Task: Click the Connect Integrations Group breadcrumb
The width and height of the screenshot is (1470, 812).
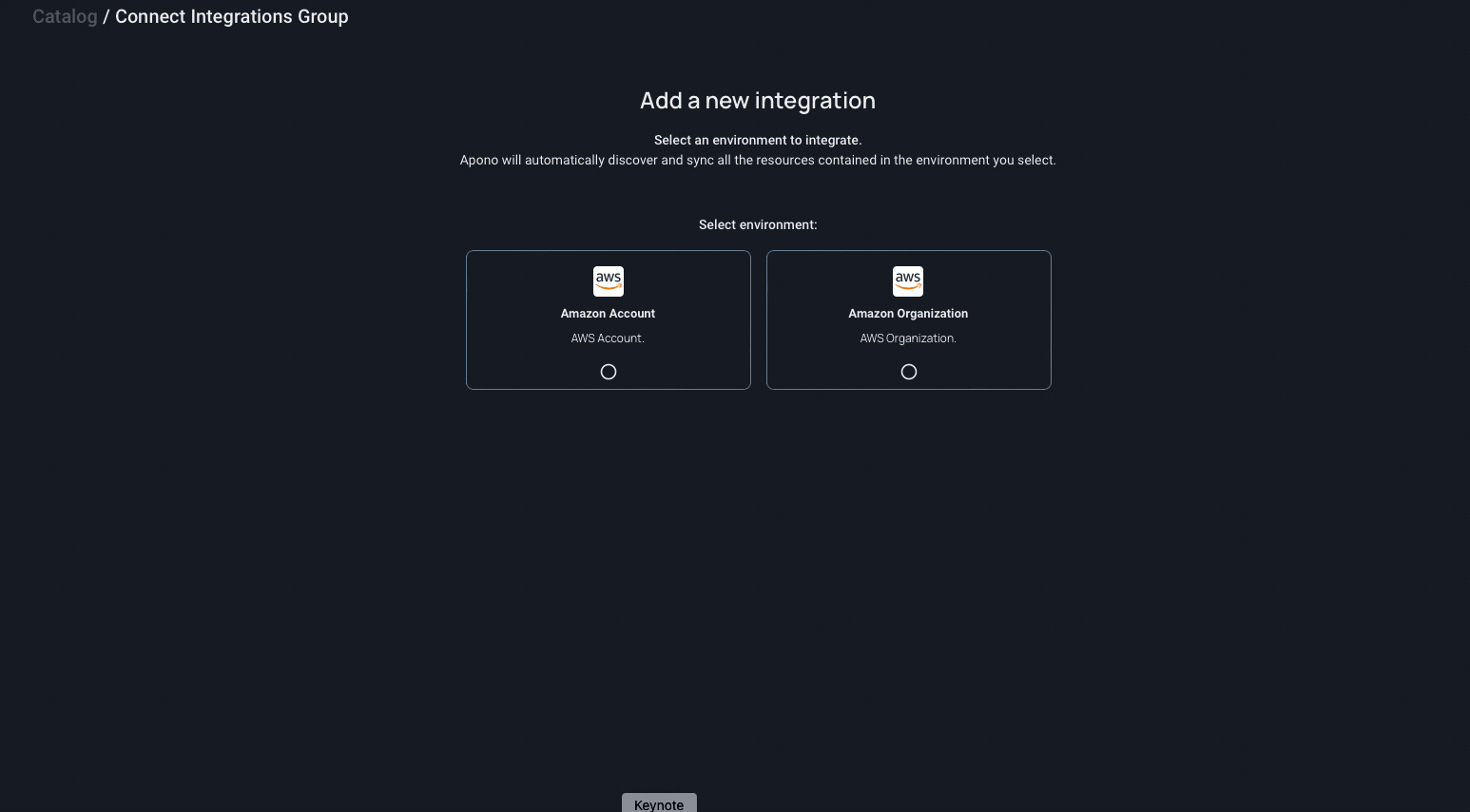Action: click(x=231, y=17)
